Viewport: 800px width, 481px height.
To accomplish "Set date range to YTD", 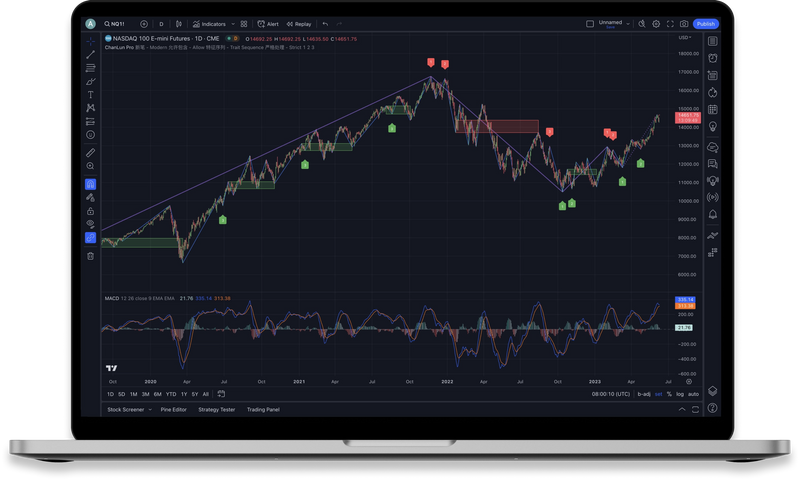I will point(171,394).
